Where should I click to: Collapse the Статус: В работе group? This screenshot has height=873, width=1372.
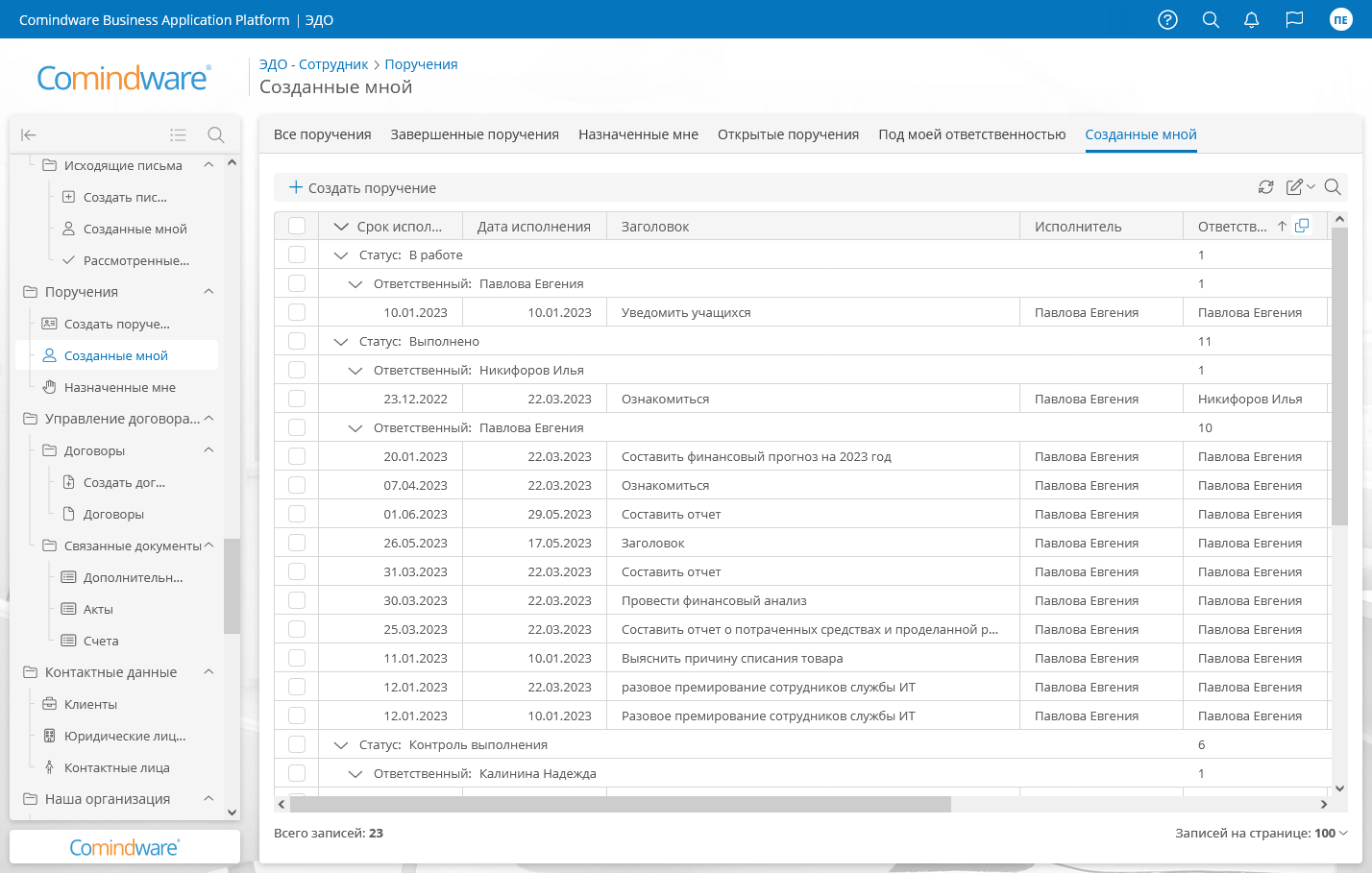340,255
